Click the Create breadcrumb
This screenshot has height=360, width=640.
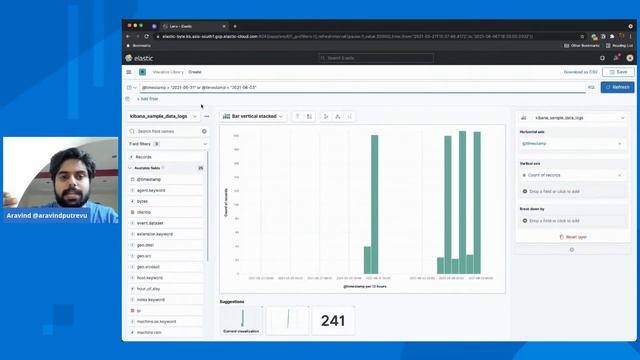[x=195, y=72]
